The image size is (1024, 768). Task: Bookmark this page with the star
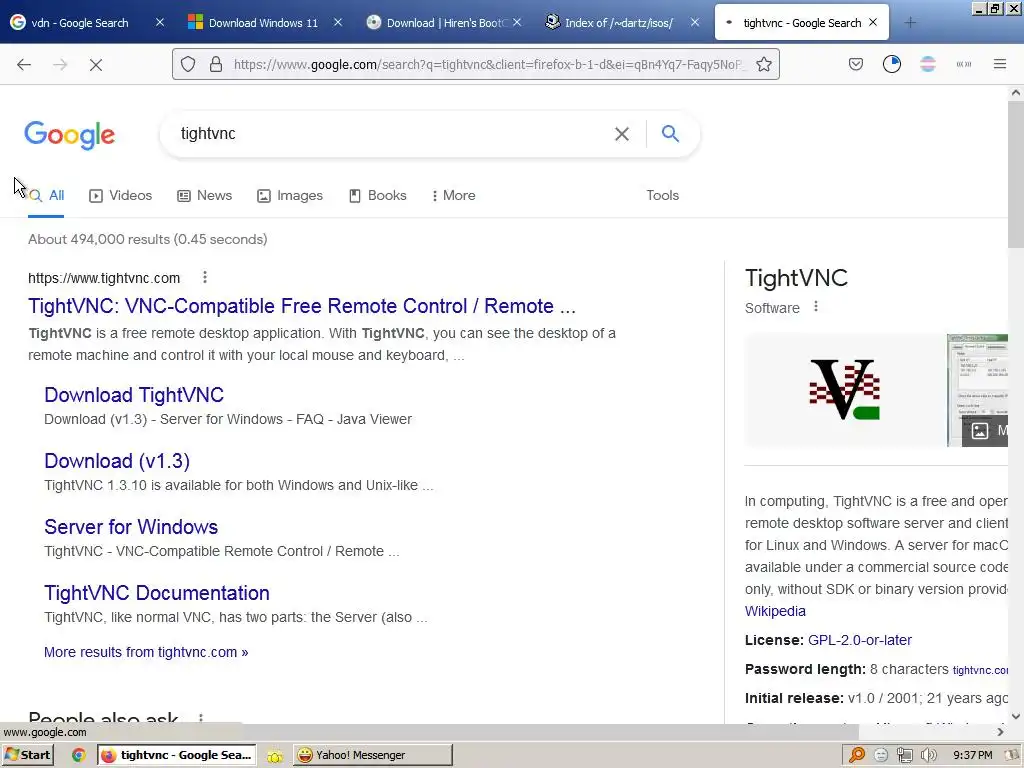(x=763, y=64)
